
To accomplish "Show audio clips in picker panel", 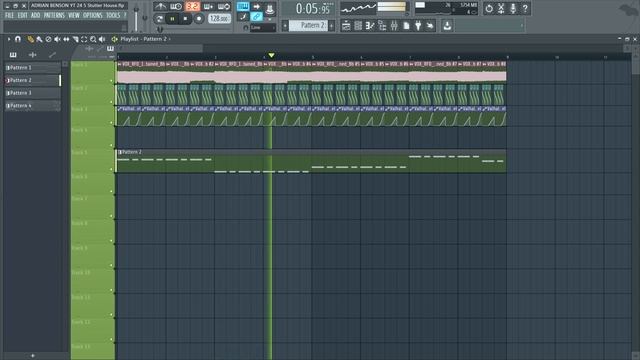I will click(33, 55).
